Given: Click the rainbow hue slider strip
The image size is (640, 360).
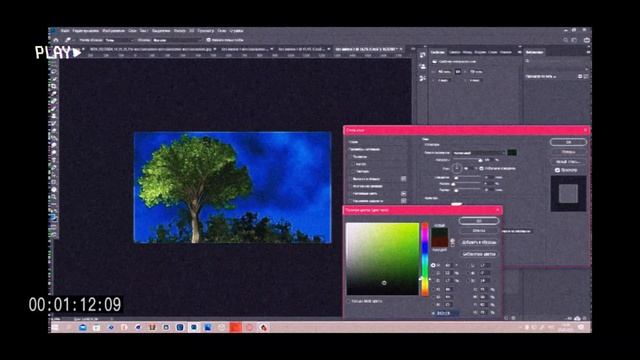Looking at the screenshot, I should (425, 259).
